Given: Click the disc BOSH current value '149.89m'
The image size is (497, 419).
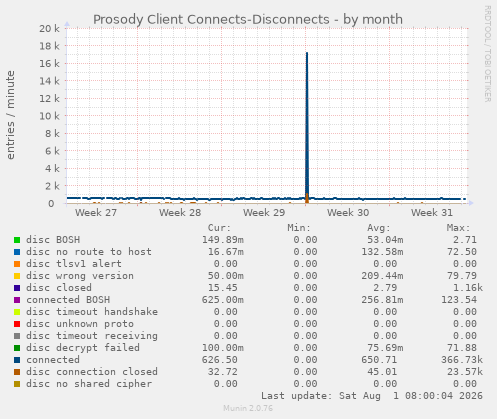Looking at the screenshot, I should pyautogui.click(x=223, y=240).
